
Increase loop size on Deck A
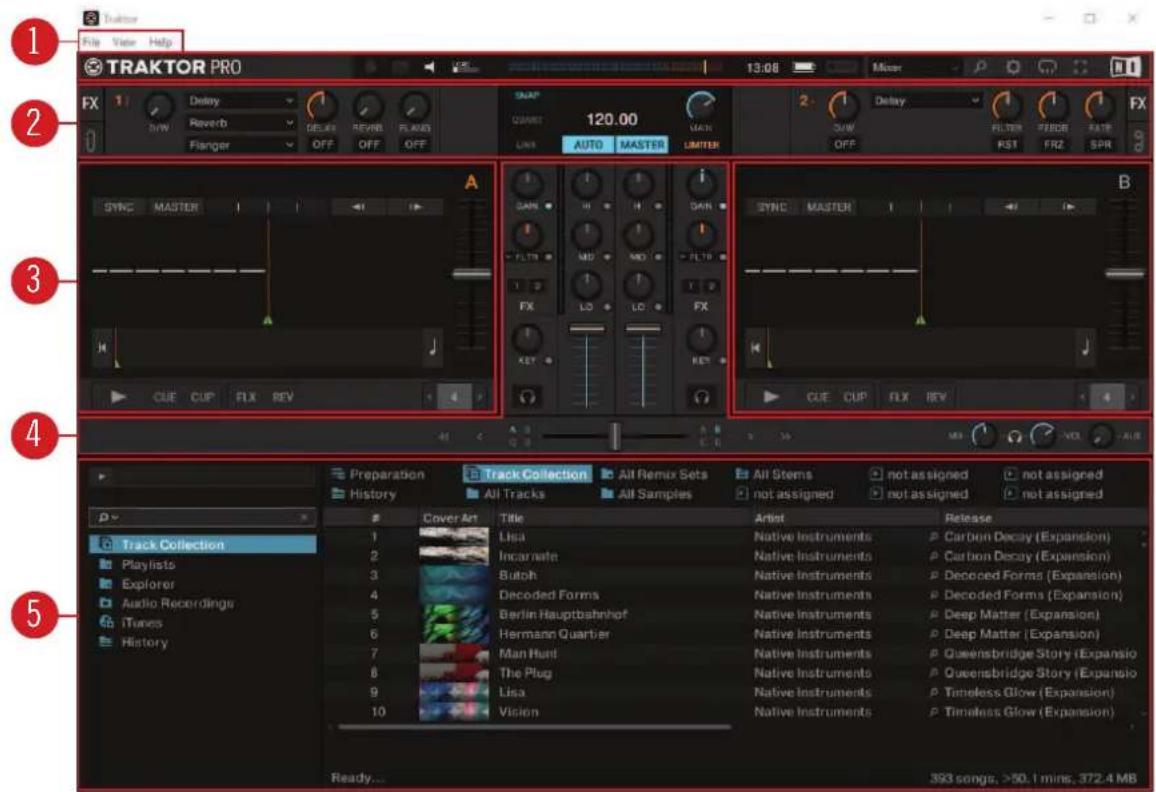pos(480,397)
